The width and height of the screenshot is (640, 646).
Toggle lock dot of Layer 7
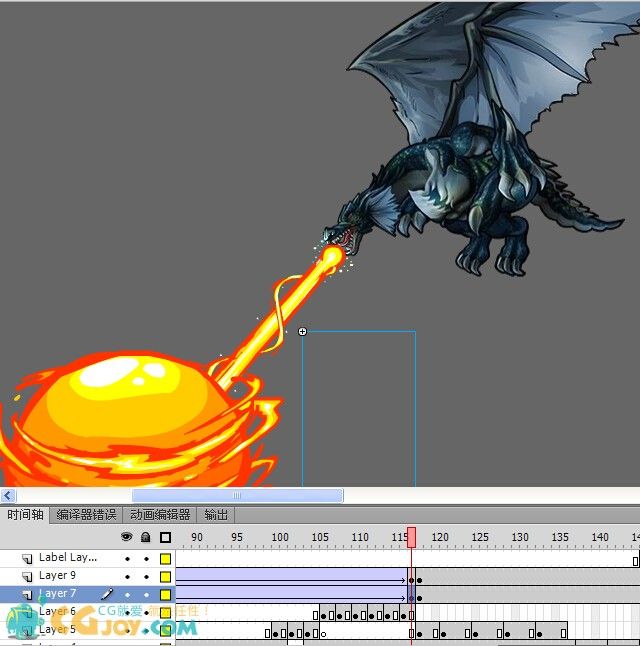click(146, 595)
